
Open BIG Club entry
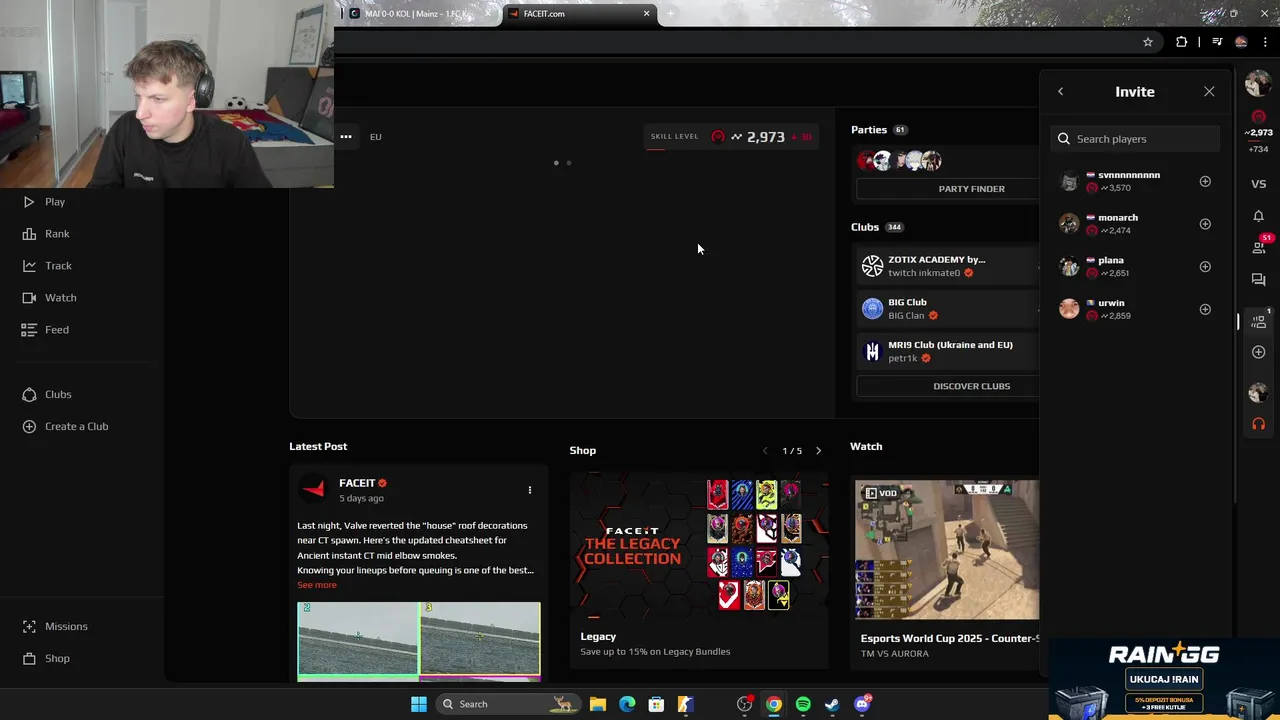tap(948, 309)
